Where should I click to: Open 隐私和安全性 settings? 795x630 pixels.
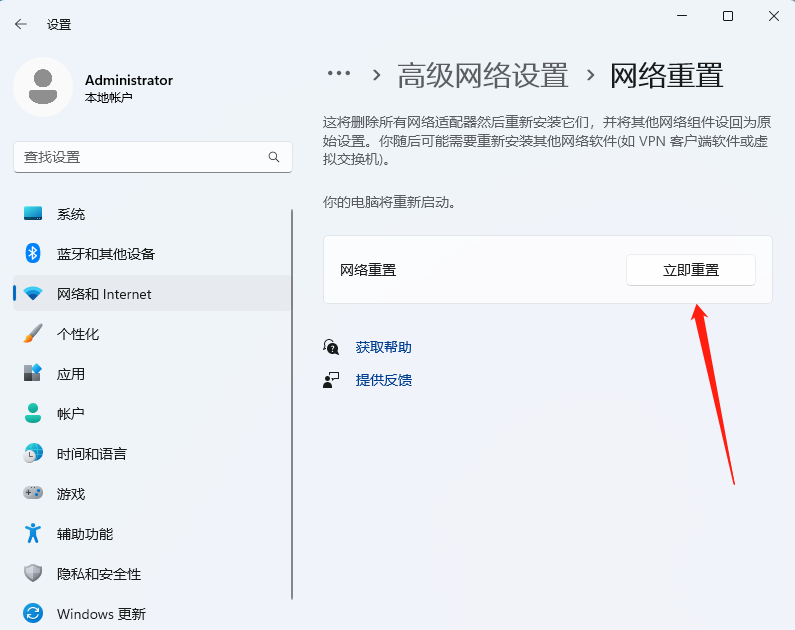point(152,574)
